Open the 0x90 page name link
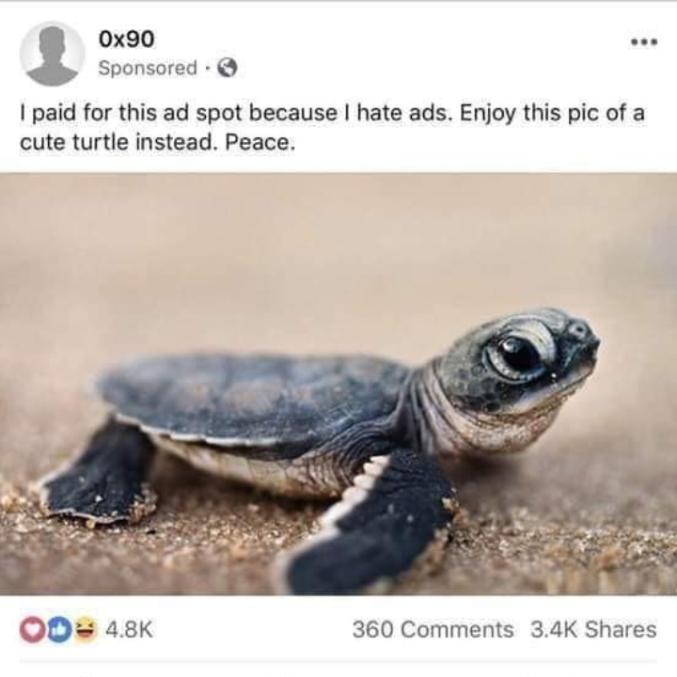The width and height of the screenshot is (677, 677). pos(127,39)
